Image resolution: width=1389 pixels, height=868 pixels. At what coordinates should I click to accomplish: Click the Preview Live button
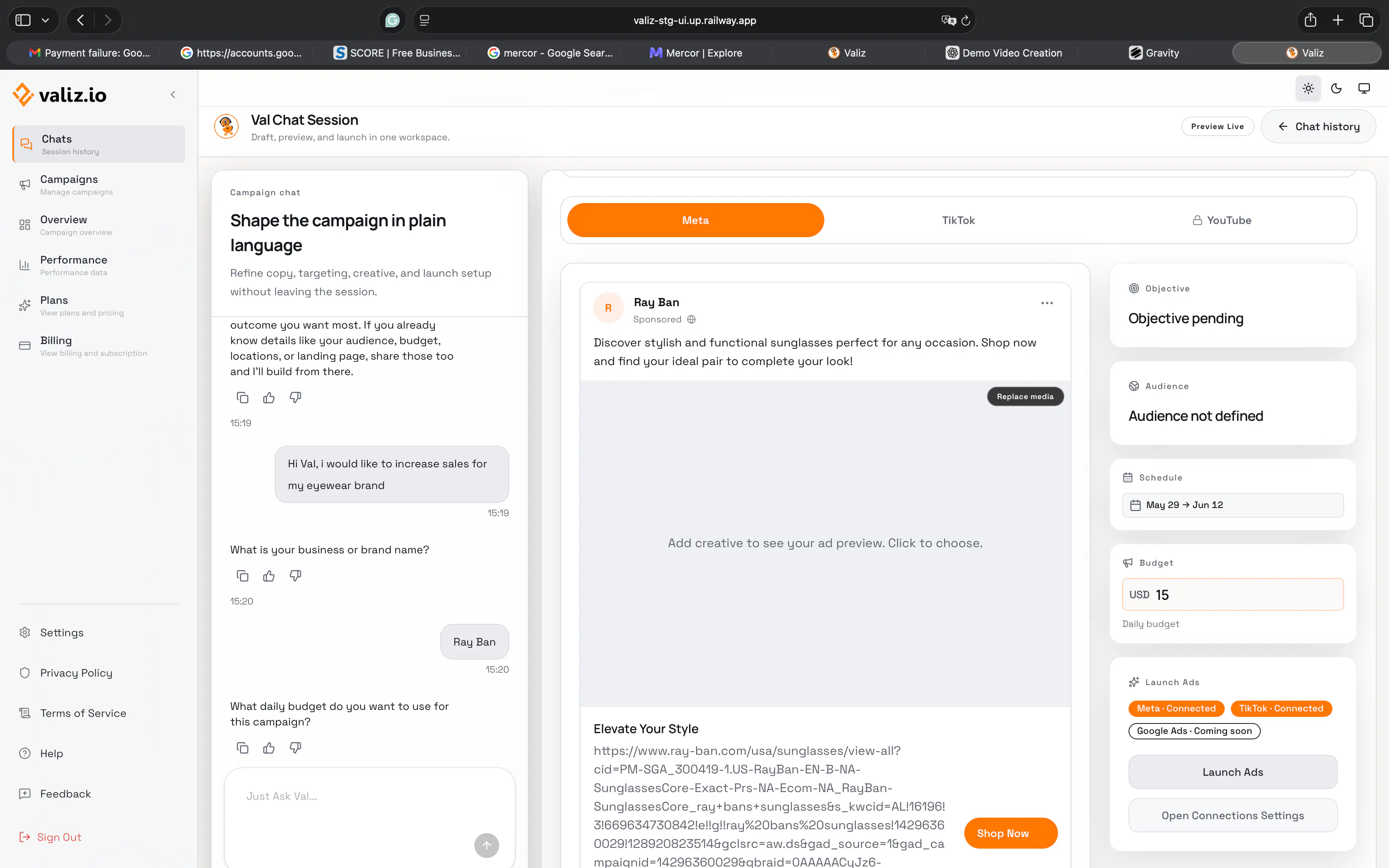click(1217, 126)
